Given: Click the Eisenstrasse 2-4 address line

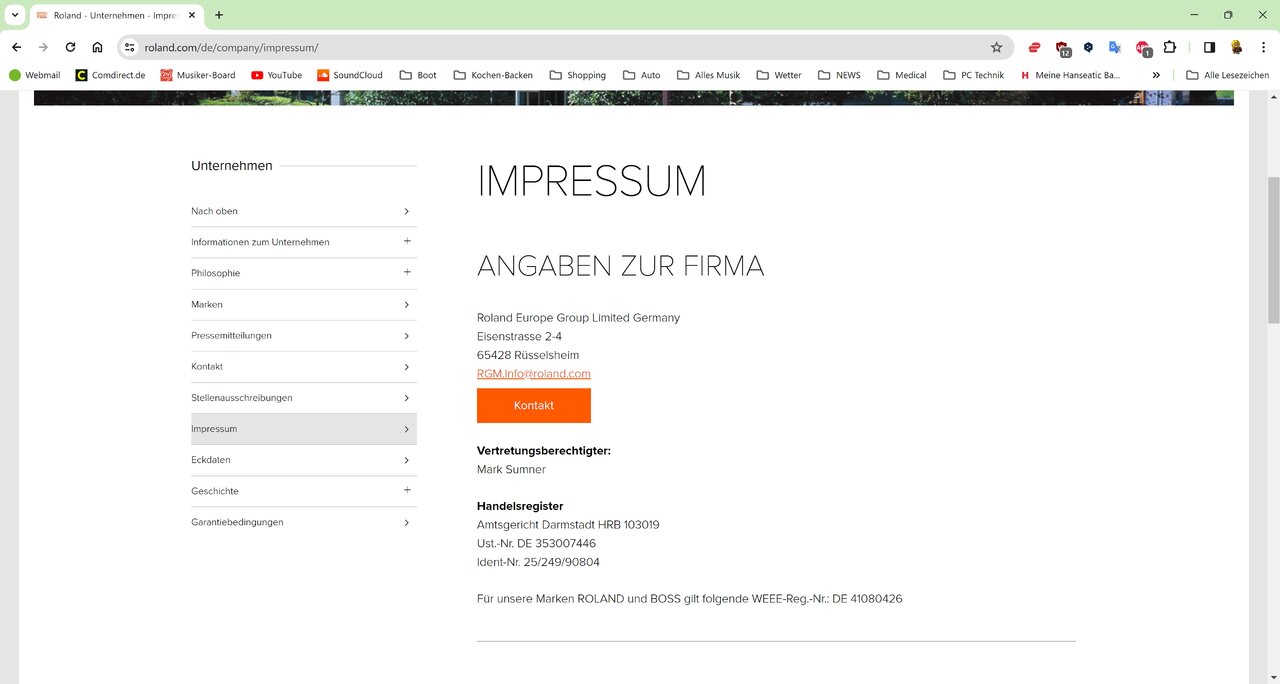Looking at the screenshot, I should (519, 336).
